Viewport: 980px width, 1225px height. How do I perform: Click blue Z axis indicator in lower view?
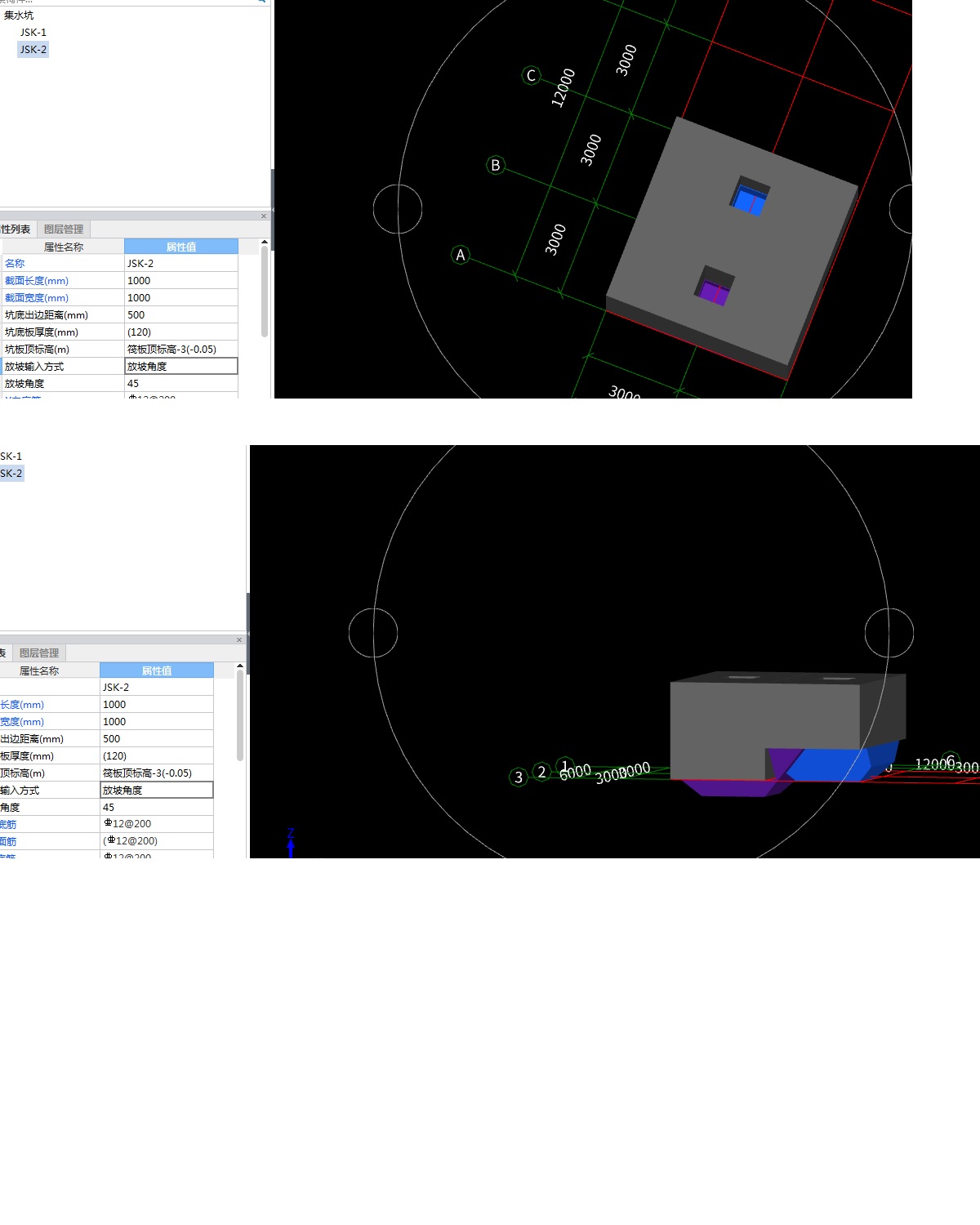point(291,843)
